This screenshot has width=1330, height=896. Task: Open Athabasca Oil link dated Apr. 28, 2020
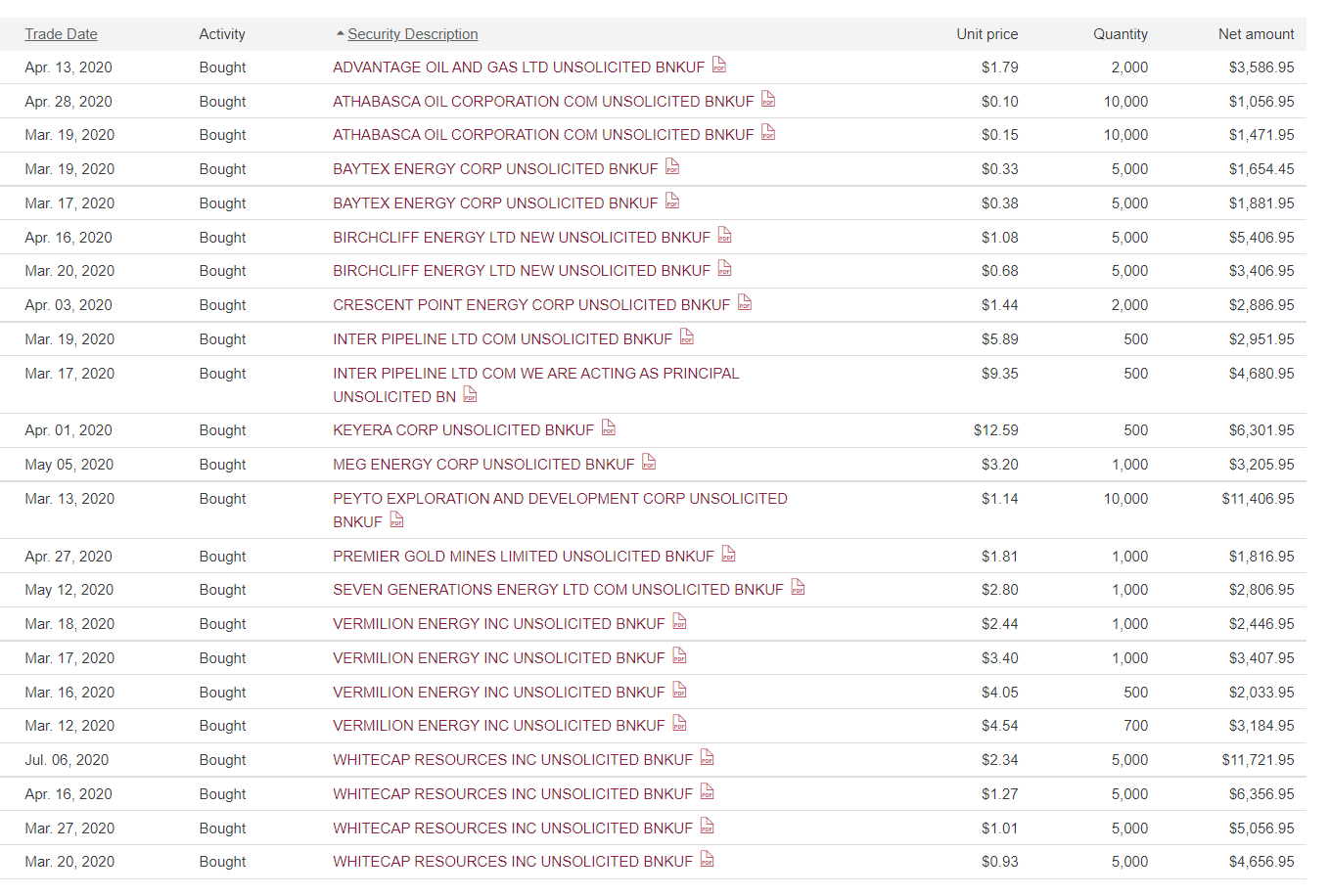point(543,102)
